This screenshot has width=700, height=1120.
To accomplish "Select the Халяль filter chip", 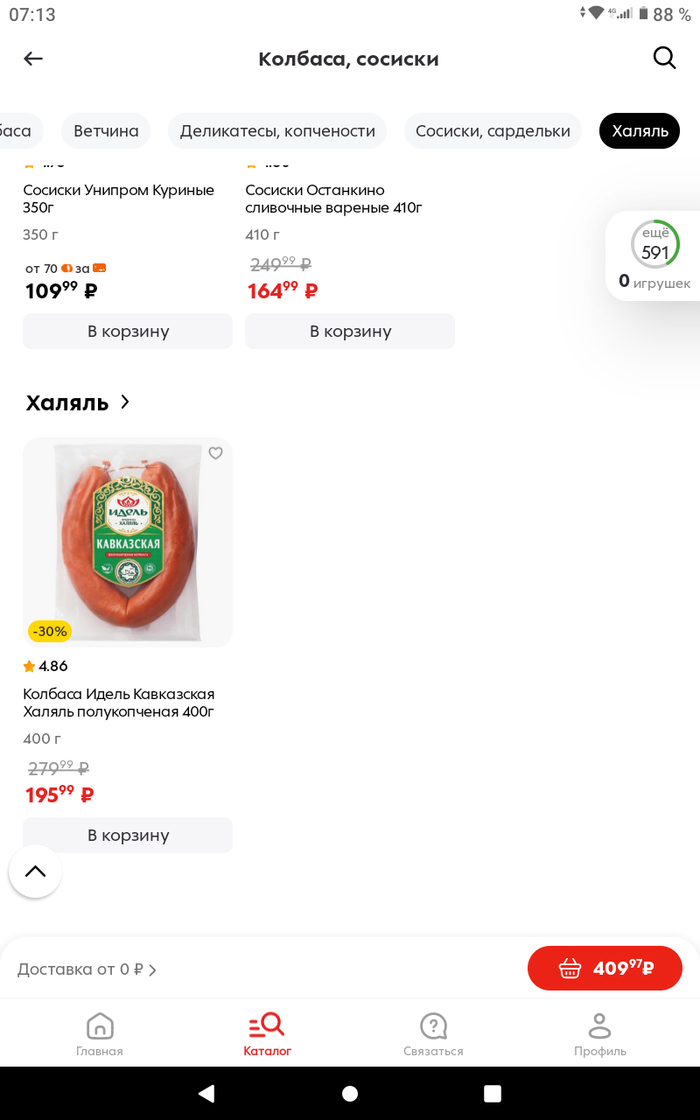I will [x=639, y=131].
